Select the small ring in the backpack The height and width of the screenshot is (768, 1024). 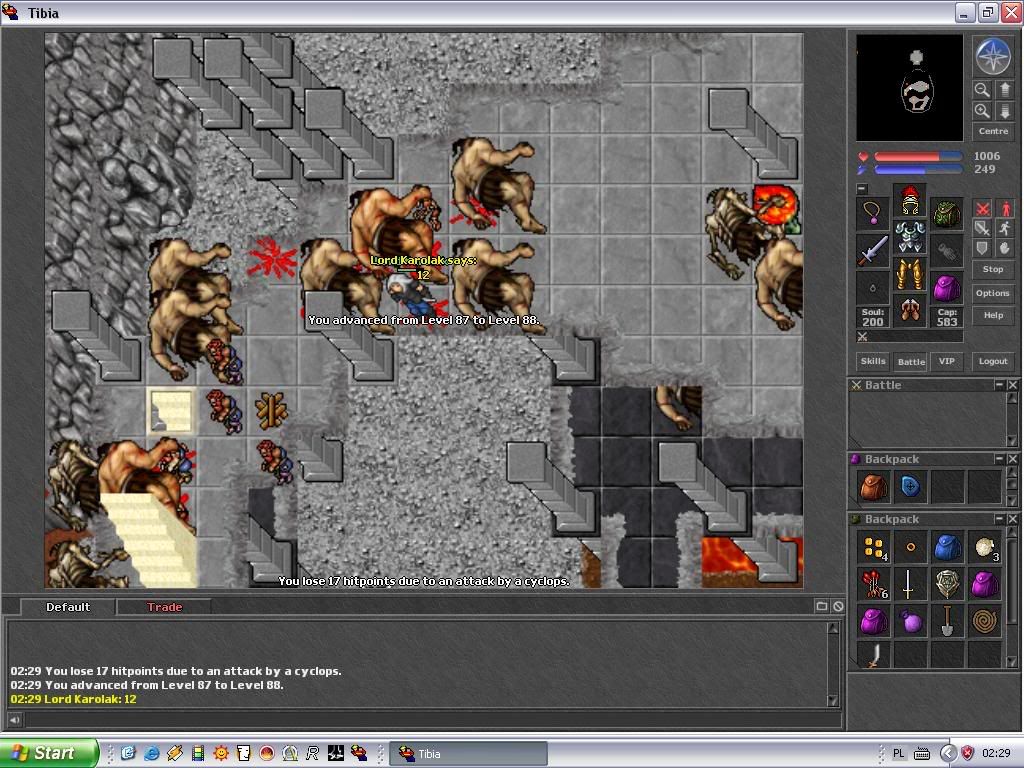pos(910,548)
